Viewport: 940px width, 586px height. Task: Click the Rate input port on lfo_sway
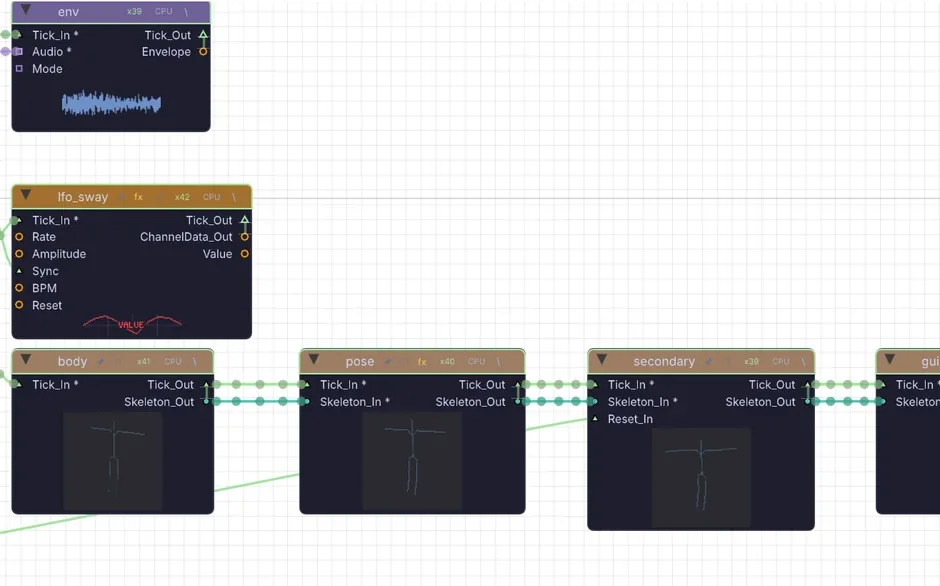(19, 237)
